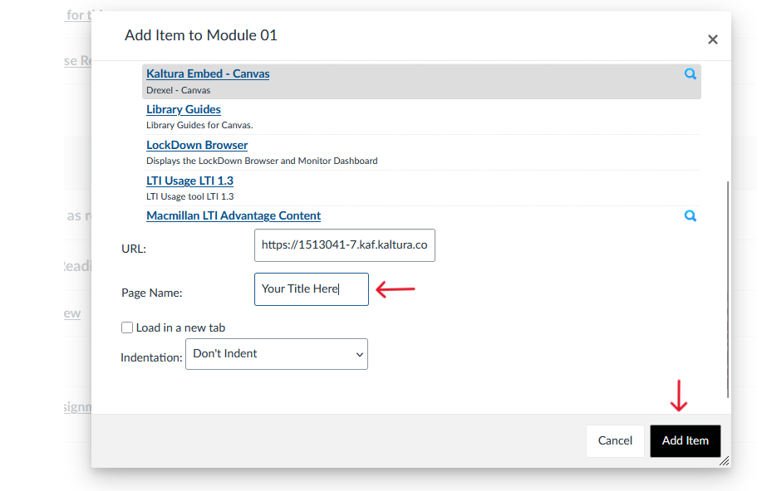Click the 'Load in a new tab' label text
781x491 pixels.
[x=181, y=328]
